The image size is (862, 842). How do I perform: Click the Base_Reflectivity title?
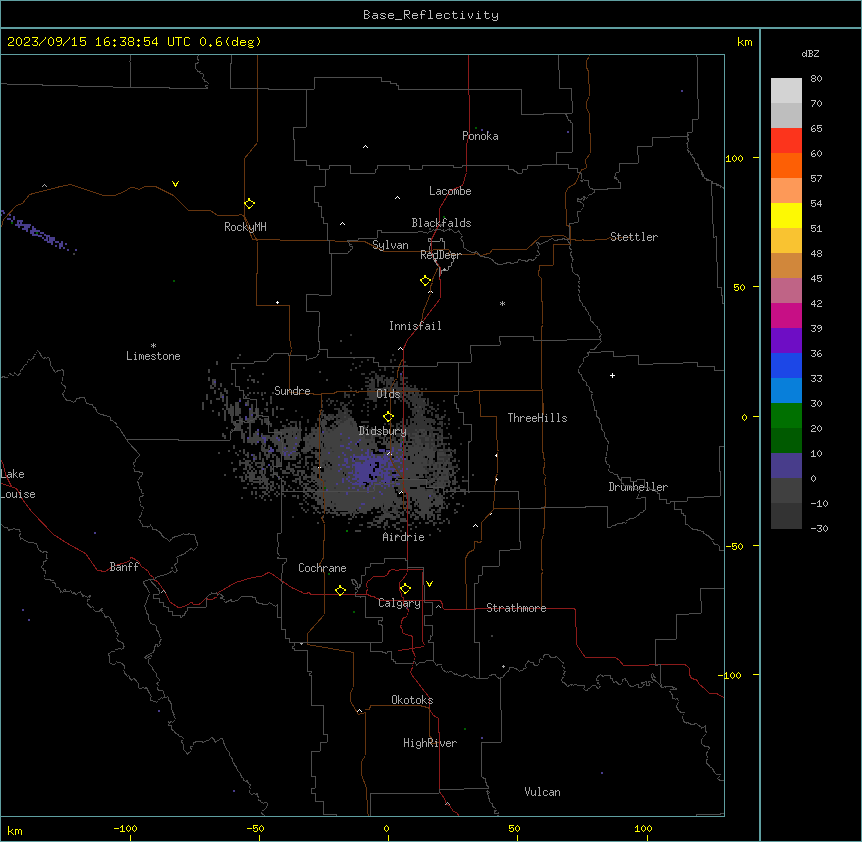(431, 15)
